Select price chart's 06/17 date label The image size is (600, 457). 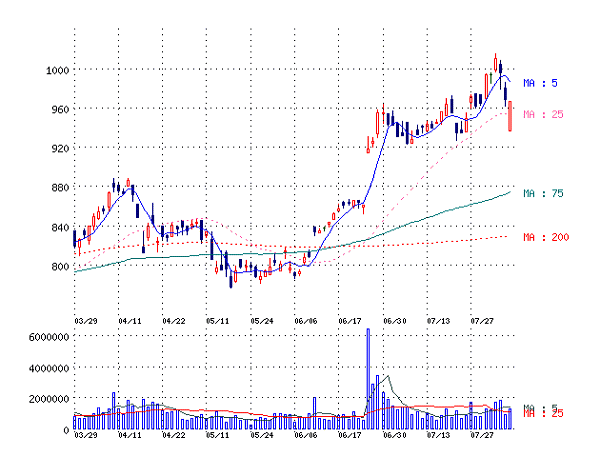350,321
